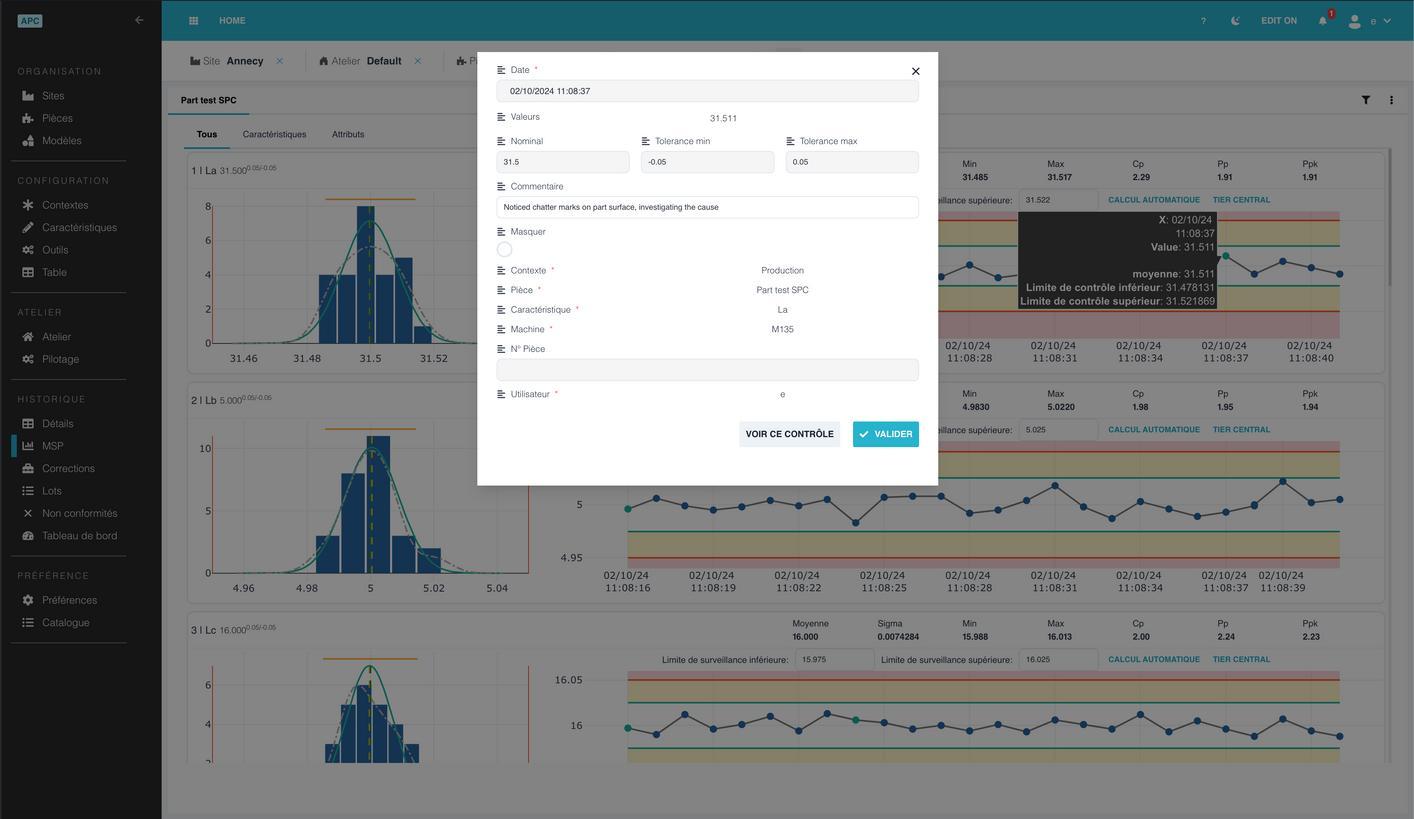This screenshot has height=819, width=1414.
Task: Click the Commentaire text field
Action: pyautogui.click(x=707, y=207)
